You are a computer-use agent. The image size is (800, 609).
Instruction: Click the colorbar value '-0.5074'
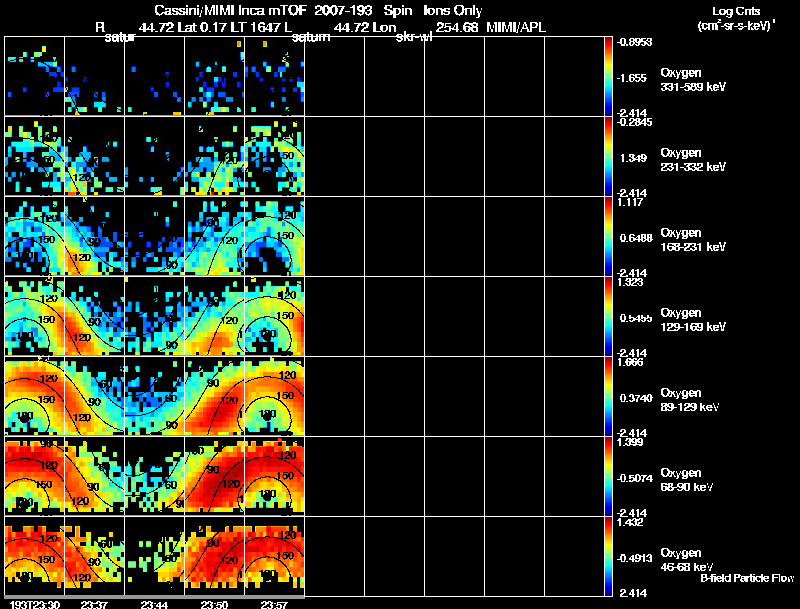(634, 478)
